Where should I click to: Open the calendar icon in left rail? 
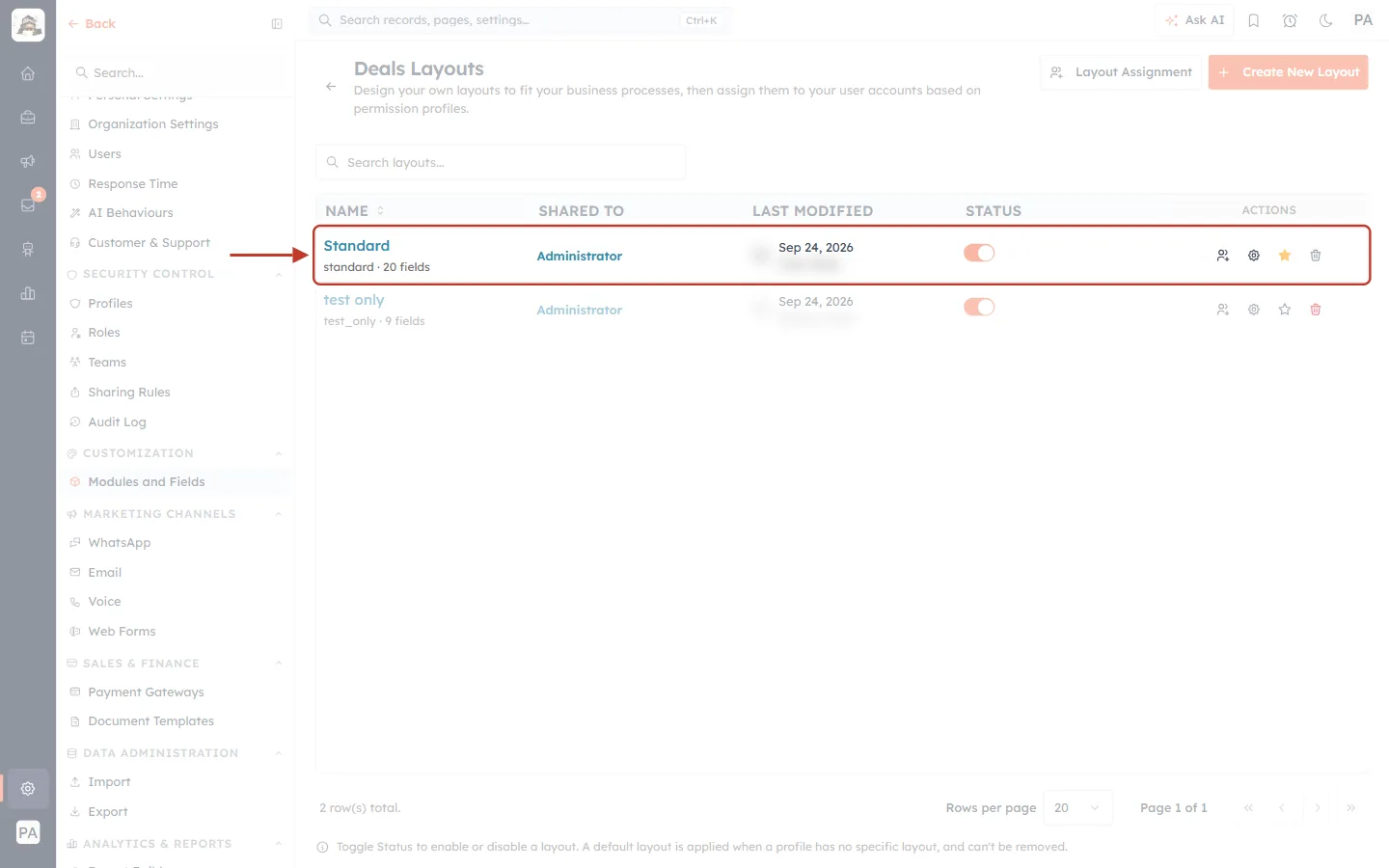28,338
